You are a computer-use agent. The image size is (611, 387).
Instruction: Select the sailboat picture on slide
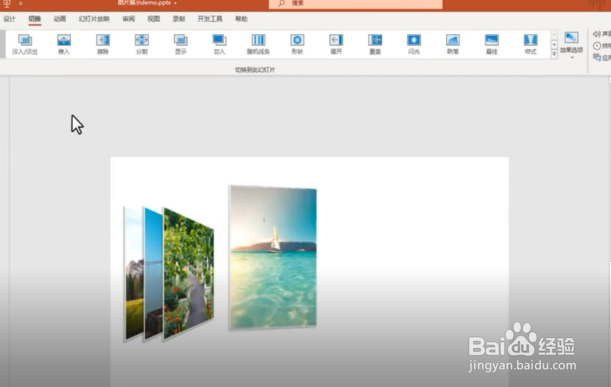(273, 258)
